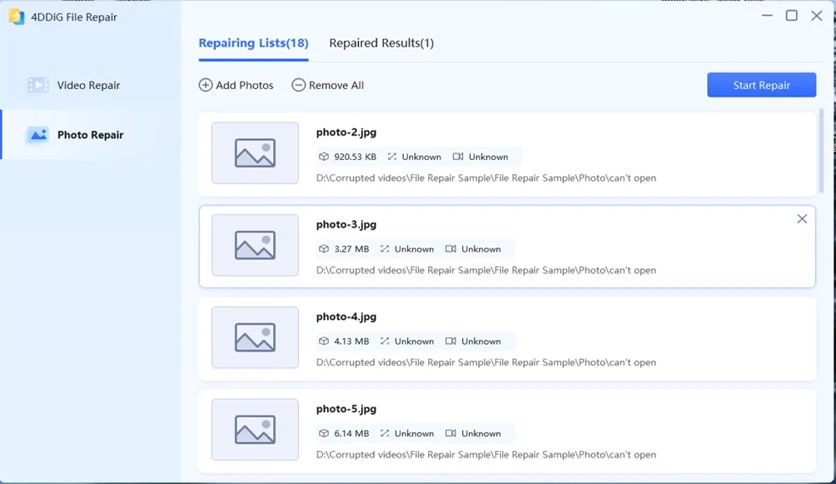Click the resolution icon of photo-2.jpg
The height and width of the screenshot is (484, 836).
point(392,157)
